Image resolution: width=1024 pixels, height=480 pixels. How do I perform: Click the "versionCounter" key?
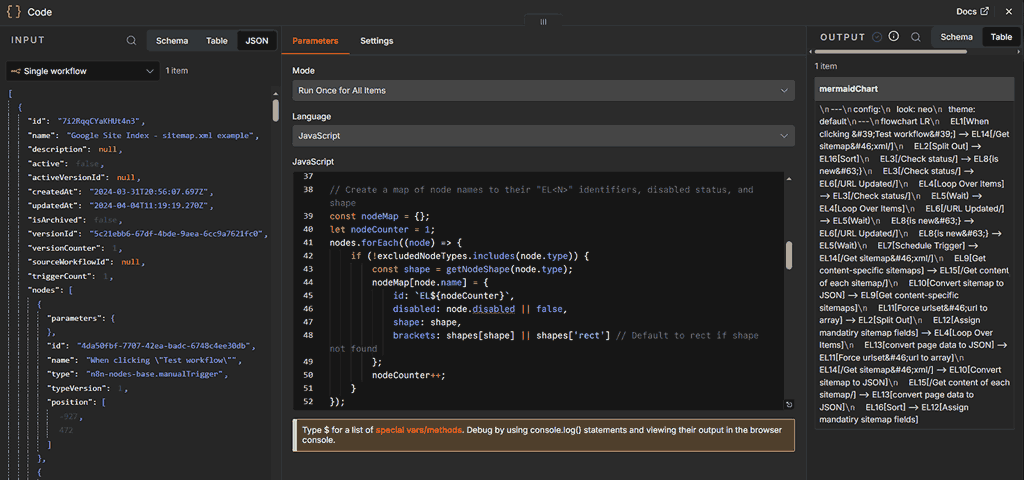point(65,248)
